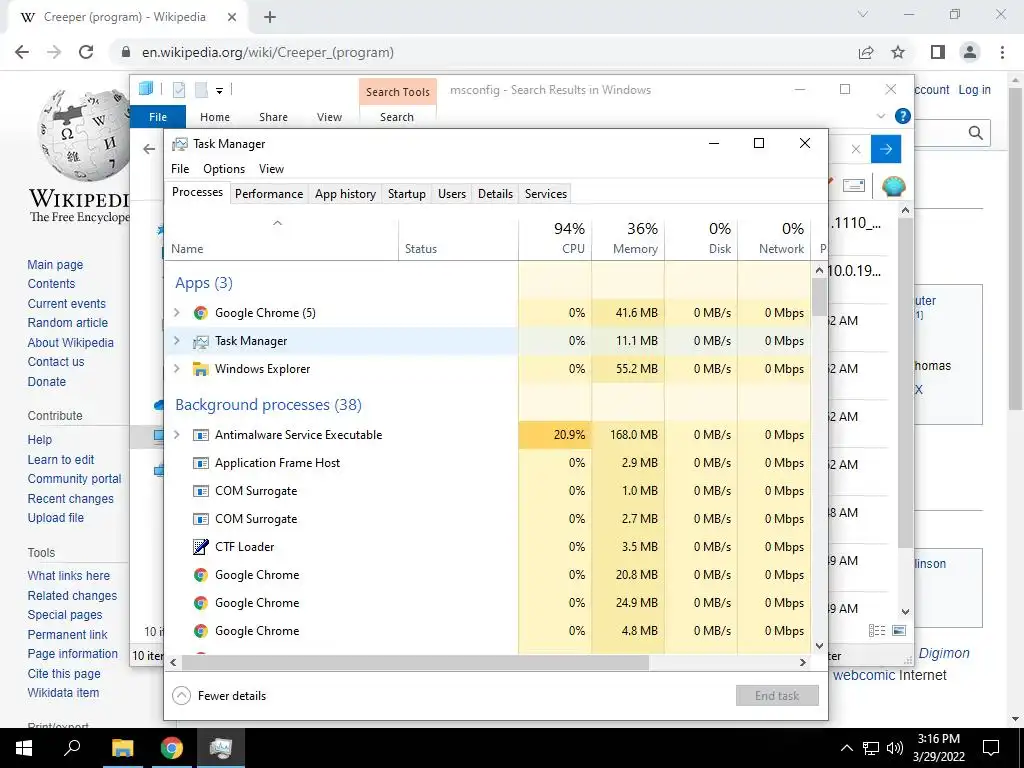Open the Random article Wikipedia link
This screenshot has width=1024, height=768.
pyautogui.click(x=68, y=323)
